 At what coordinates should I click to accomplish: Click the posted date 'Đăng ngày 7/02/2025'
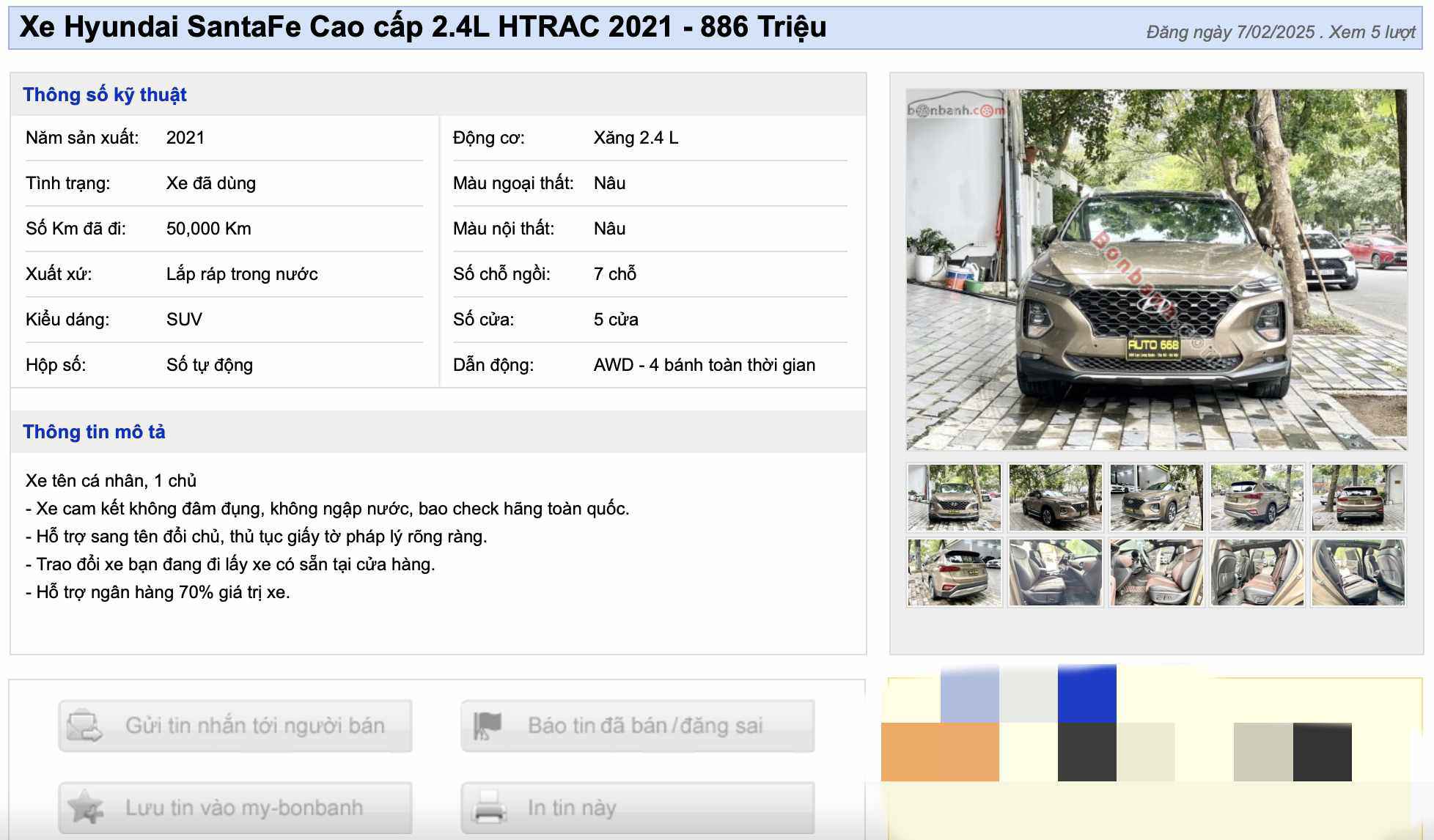pos(1231,32)
